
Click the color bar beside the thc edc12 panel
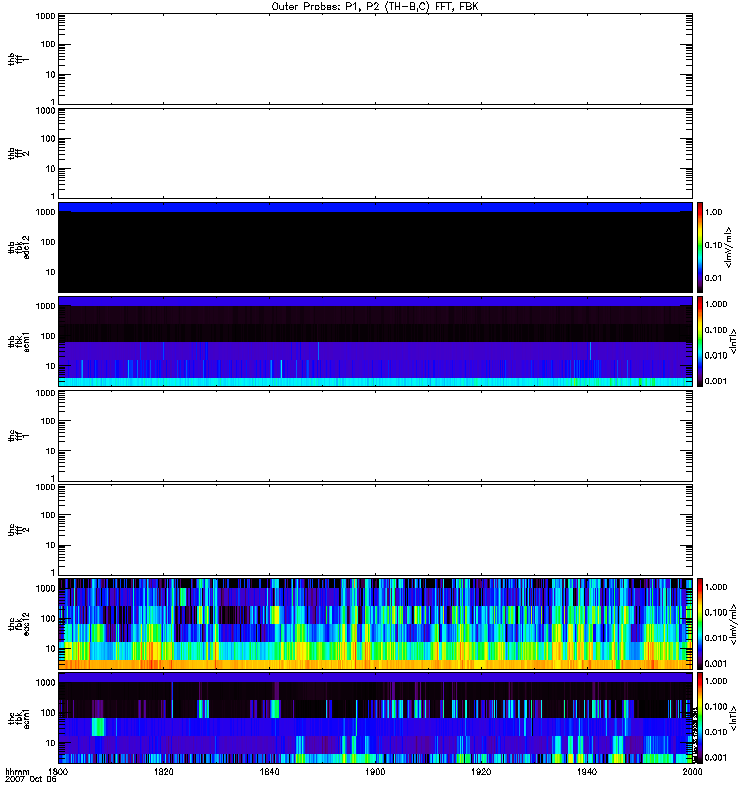pos(701,623)
